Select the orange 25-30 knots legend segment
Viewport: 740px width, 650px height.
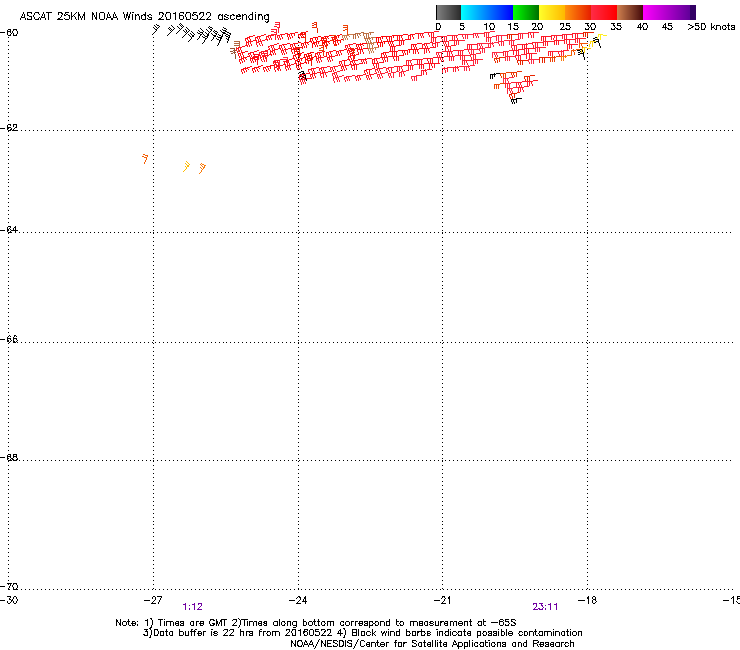tap(578, 12)
